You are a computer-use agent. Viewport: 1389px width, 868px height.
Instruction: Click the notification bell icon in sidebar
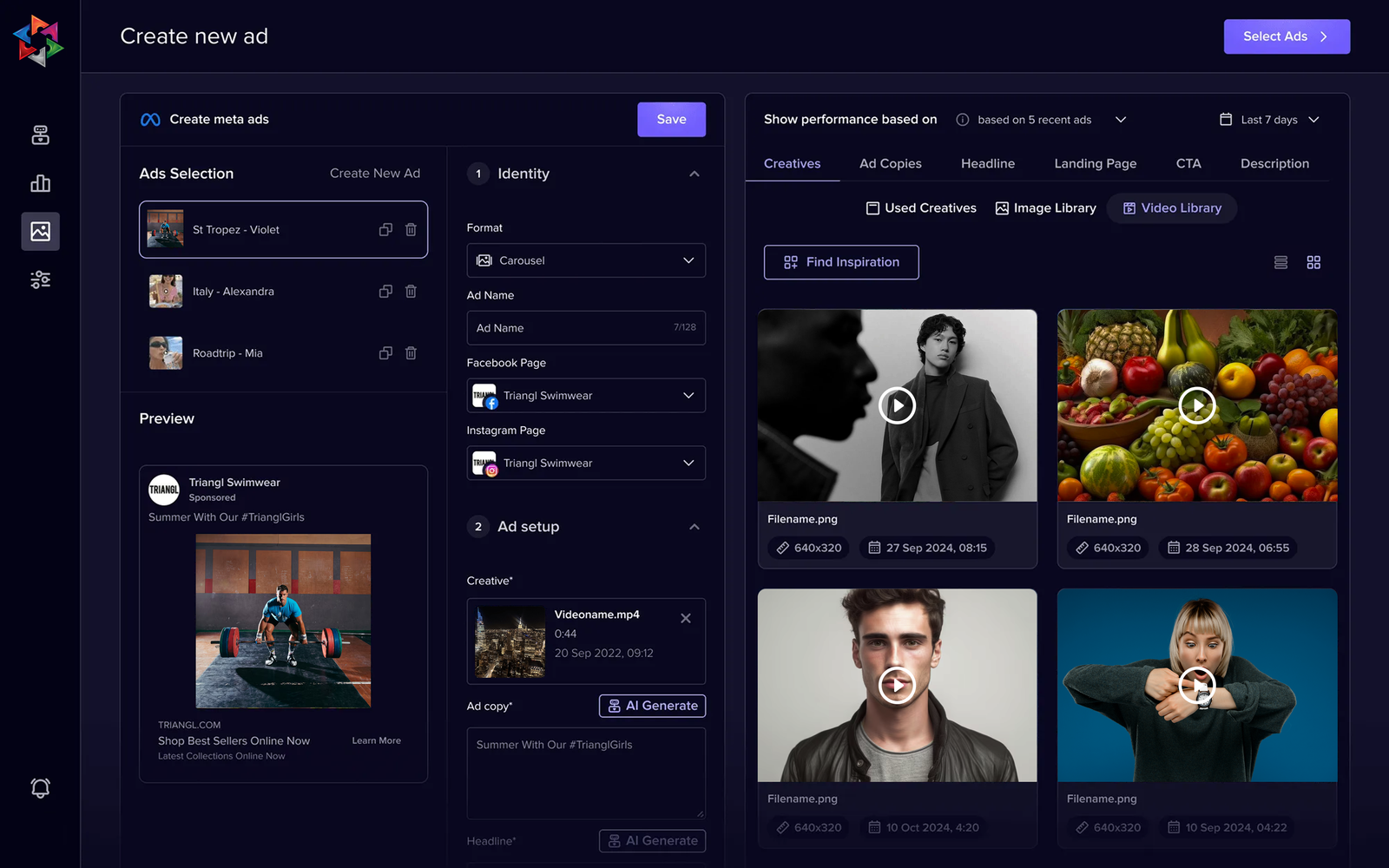pyautogui.click(x=40, y=787)
